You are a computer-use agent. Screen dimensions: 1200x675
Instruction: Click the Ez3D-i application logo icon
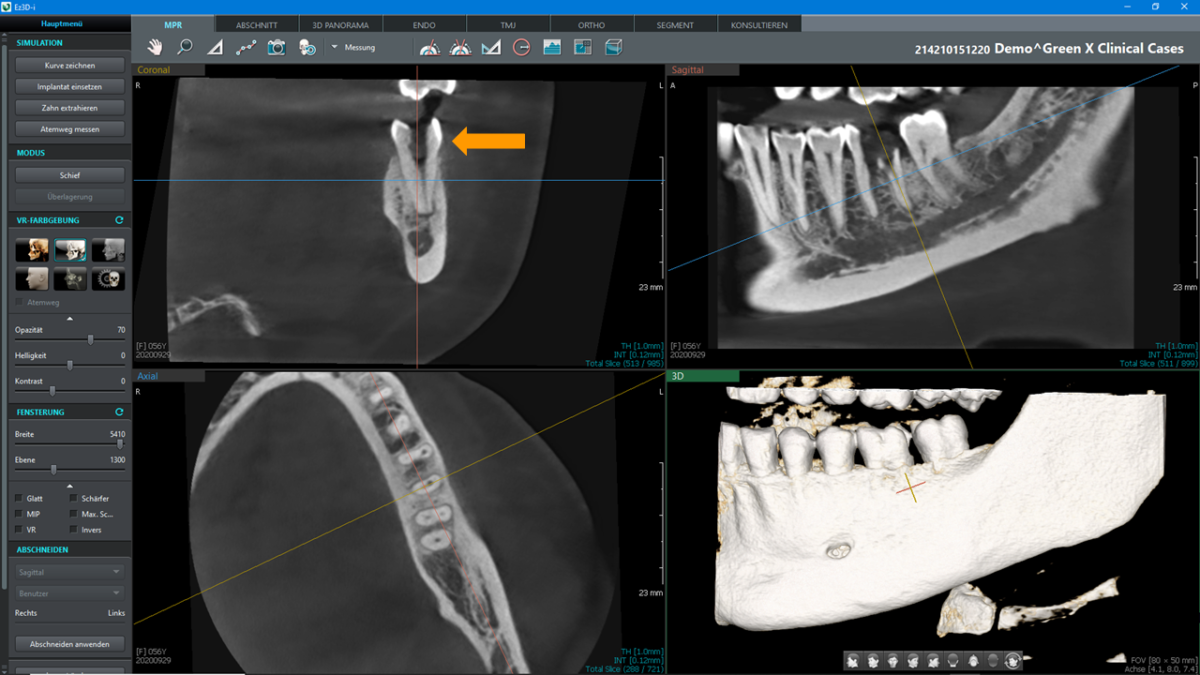pos(6,6)
